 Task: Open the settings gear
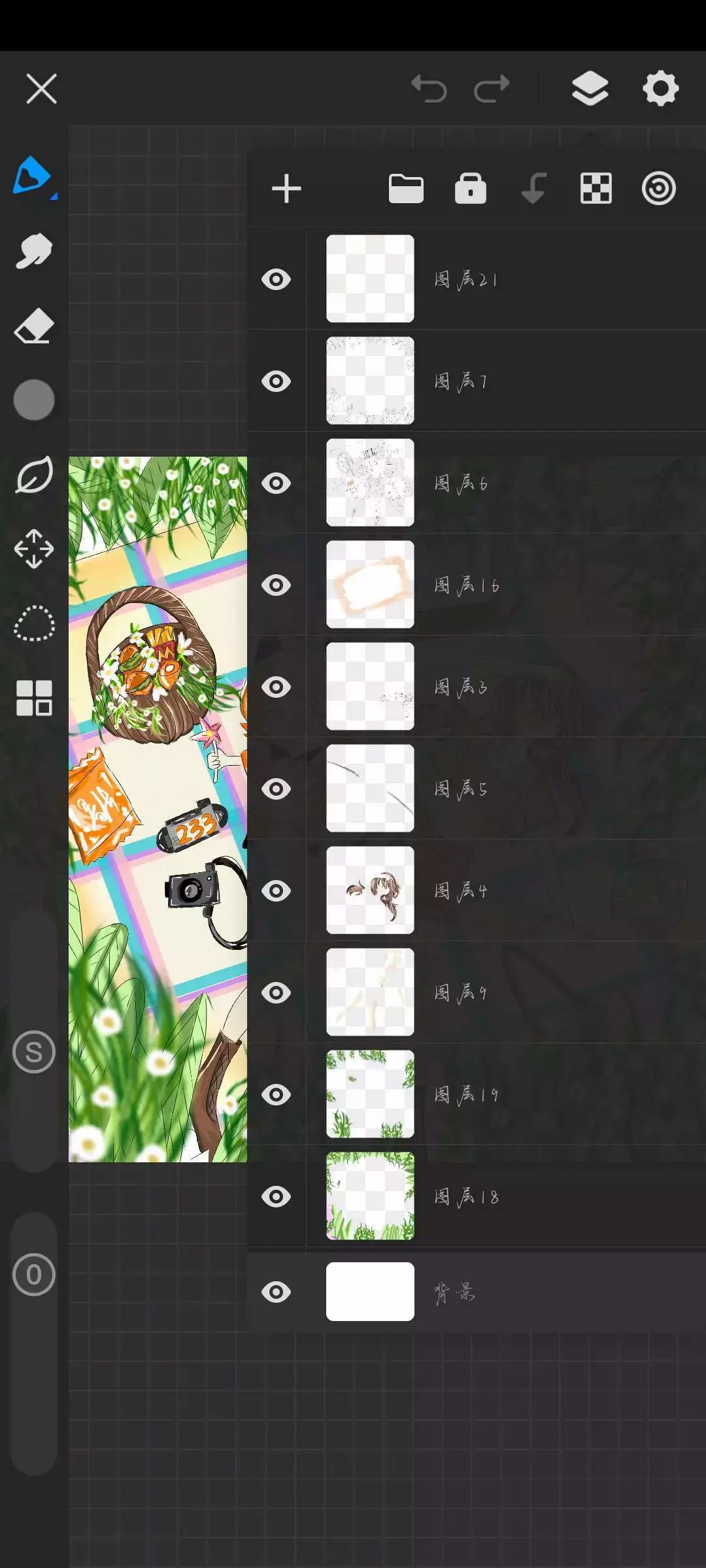(x=660, y=88)
